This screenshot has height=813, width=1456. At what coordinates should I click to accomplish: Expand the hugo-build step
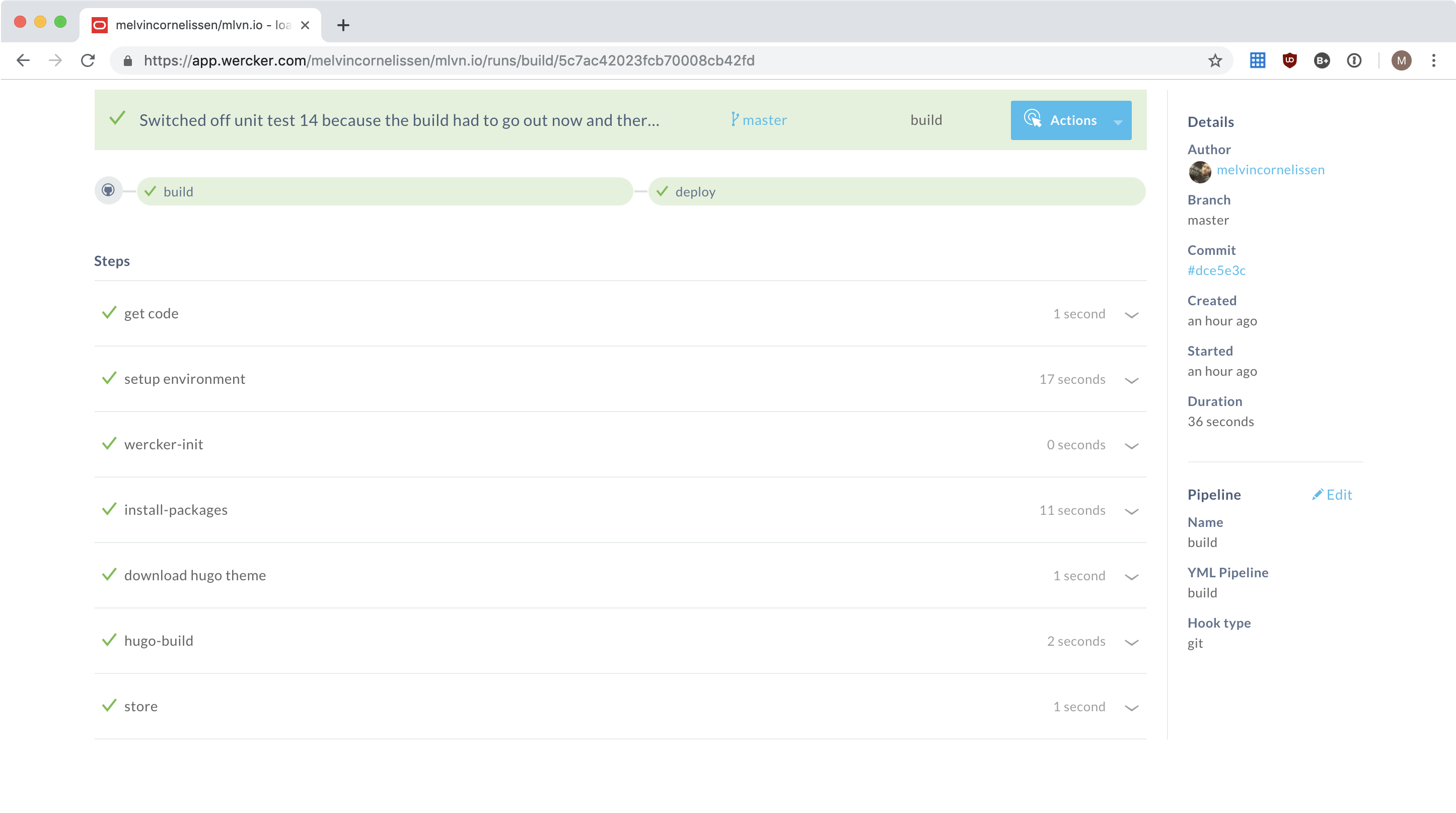click(x=1131, y=642)
